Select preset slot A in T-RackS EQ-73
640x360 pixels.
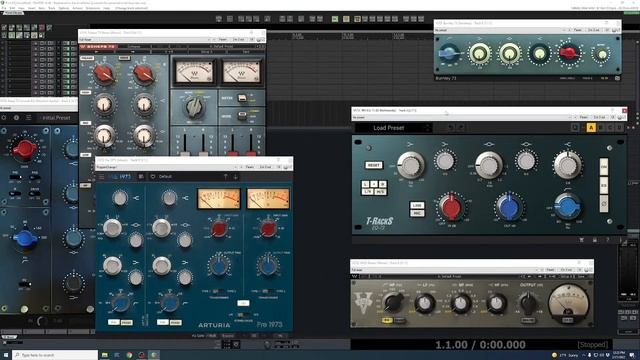(591, 128)
